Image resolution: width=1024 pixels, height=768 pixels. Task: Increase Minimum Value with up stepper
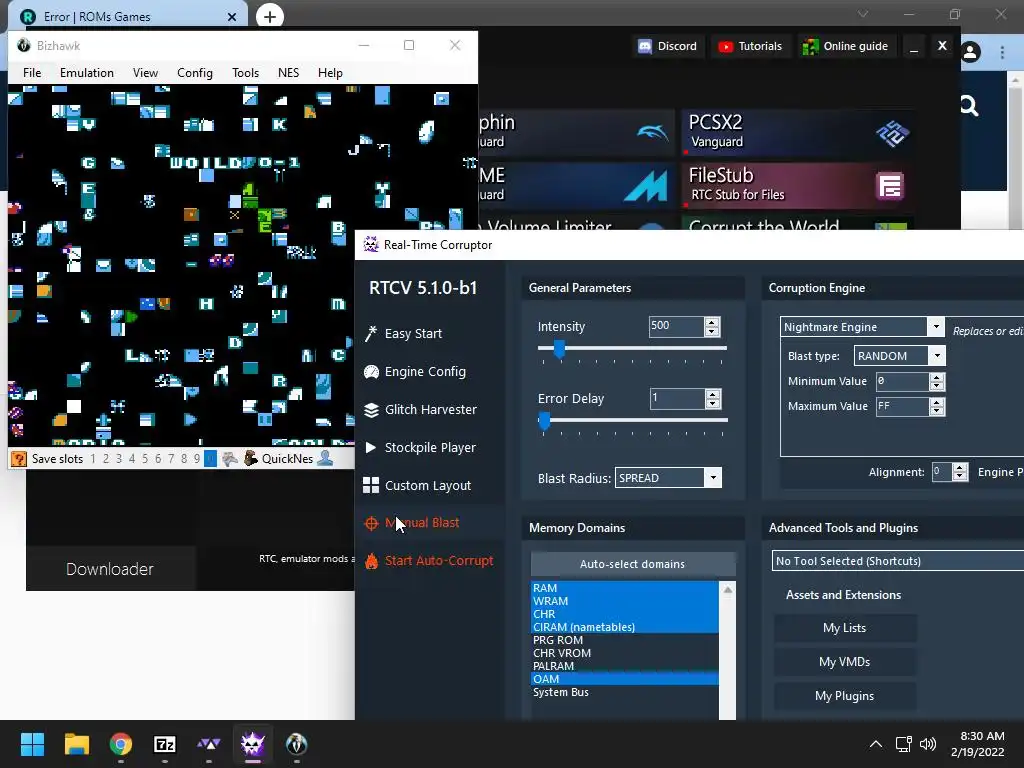(x=936, y=377)
